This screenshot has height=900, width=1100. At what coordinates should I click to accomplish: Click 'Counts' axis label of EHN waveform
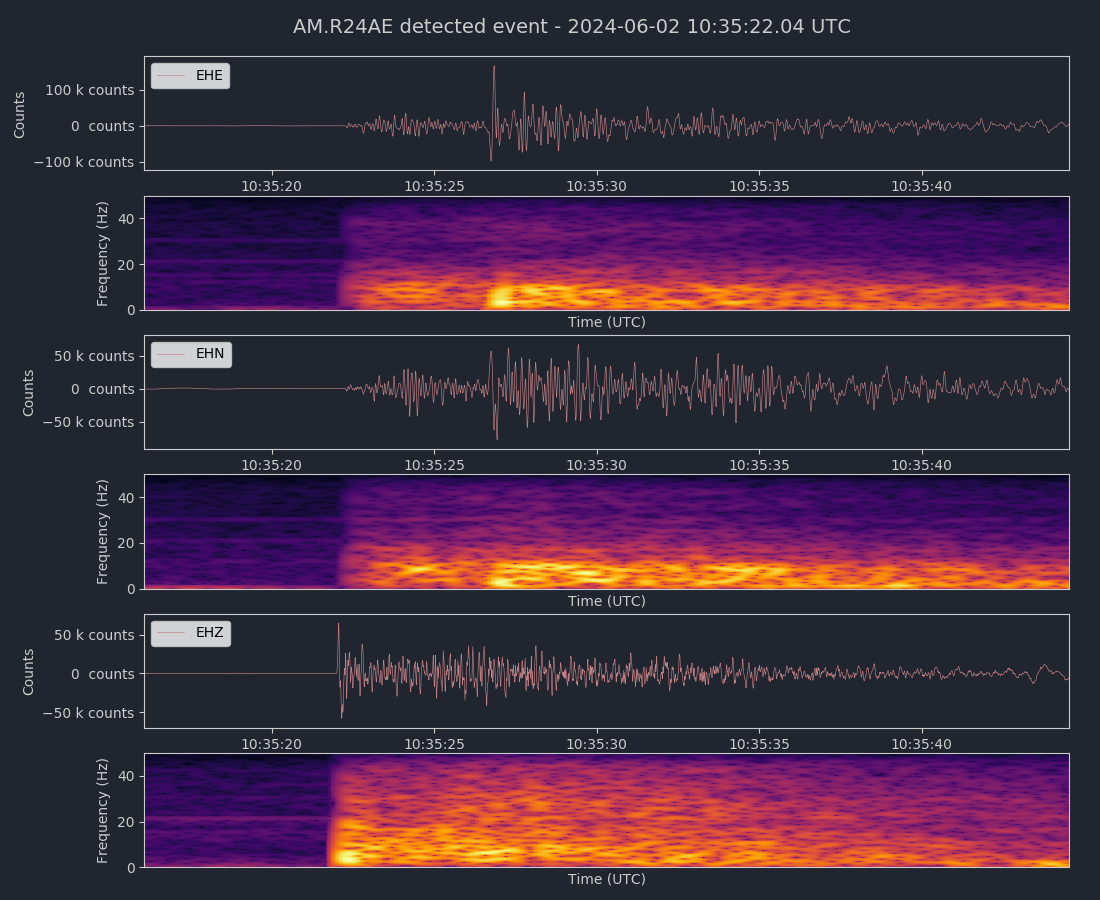tap(28, 394)
